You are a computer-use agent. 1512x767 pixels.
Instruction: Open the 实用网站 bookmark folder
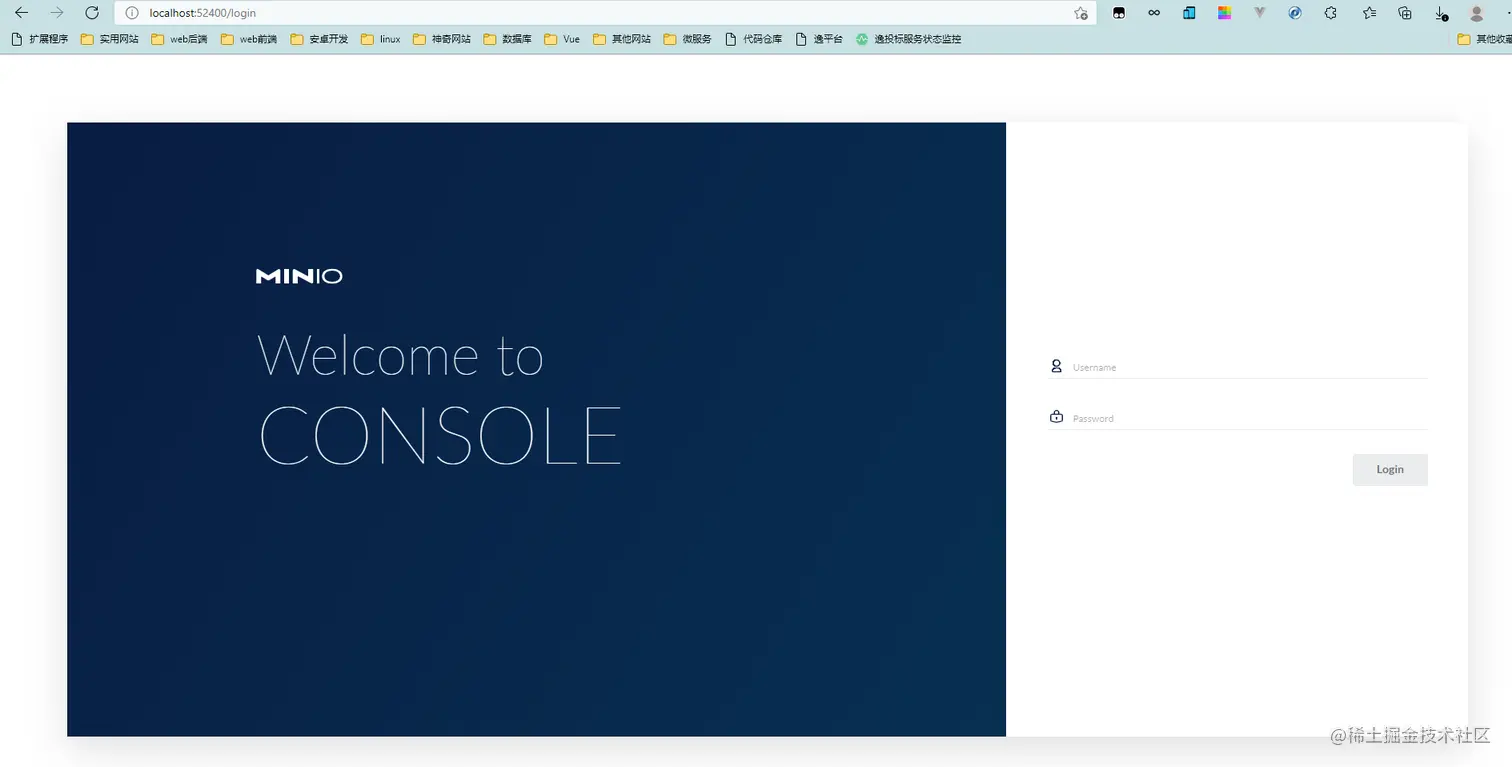coord(110,39)
